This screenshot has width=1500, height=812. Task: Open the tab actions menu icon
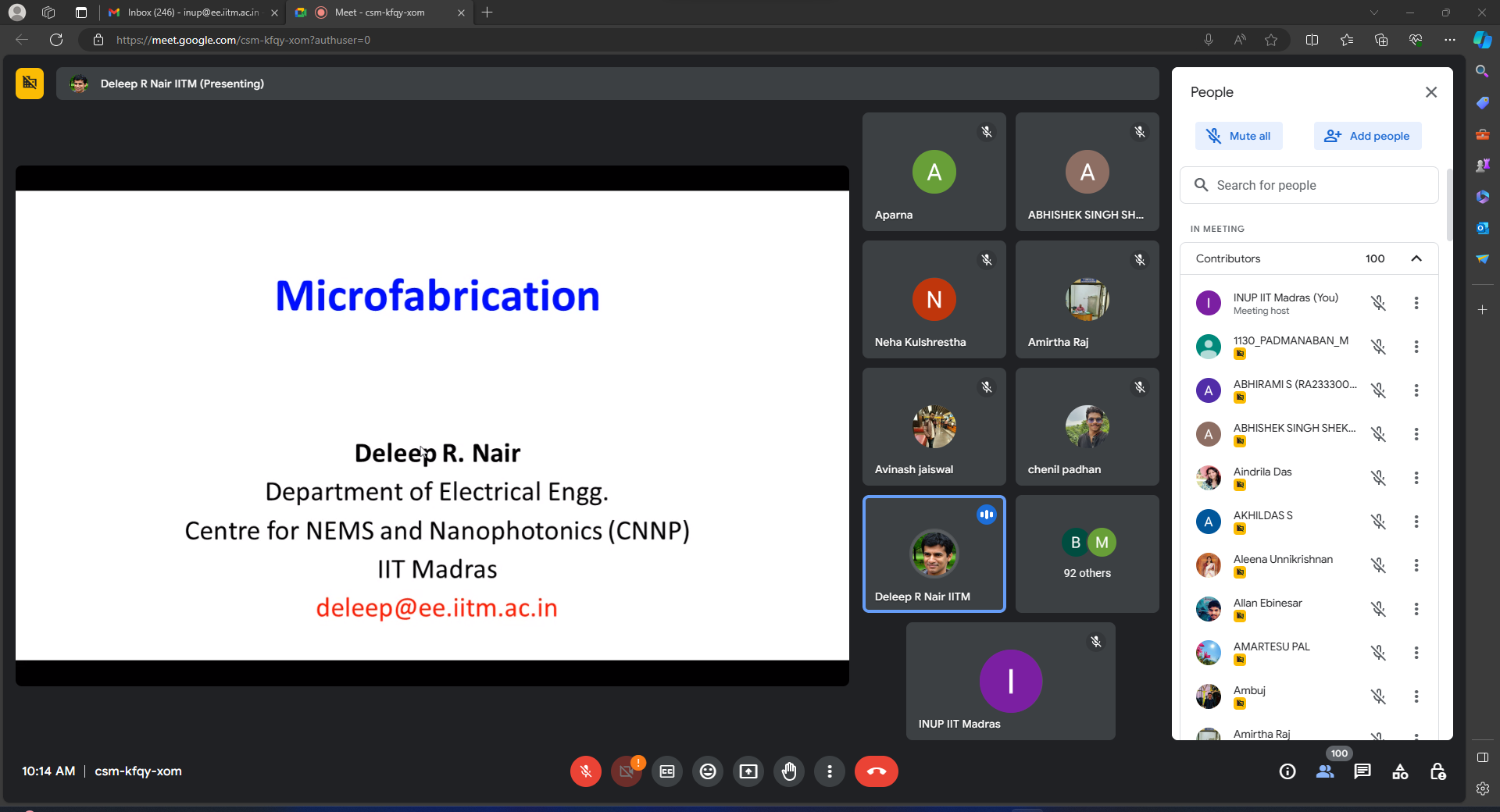[x=81, y=12]
